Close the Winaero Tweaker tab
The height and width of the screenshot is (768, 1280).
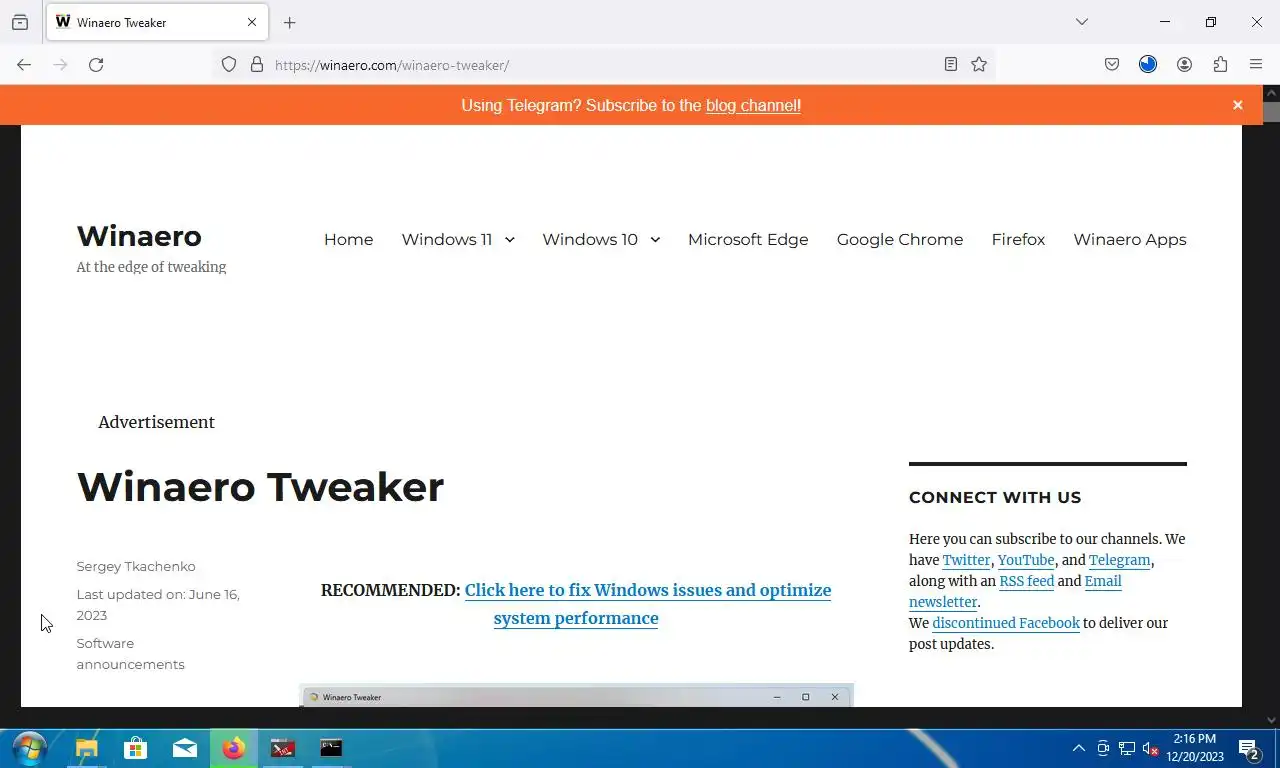(252, 22)
